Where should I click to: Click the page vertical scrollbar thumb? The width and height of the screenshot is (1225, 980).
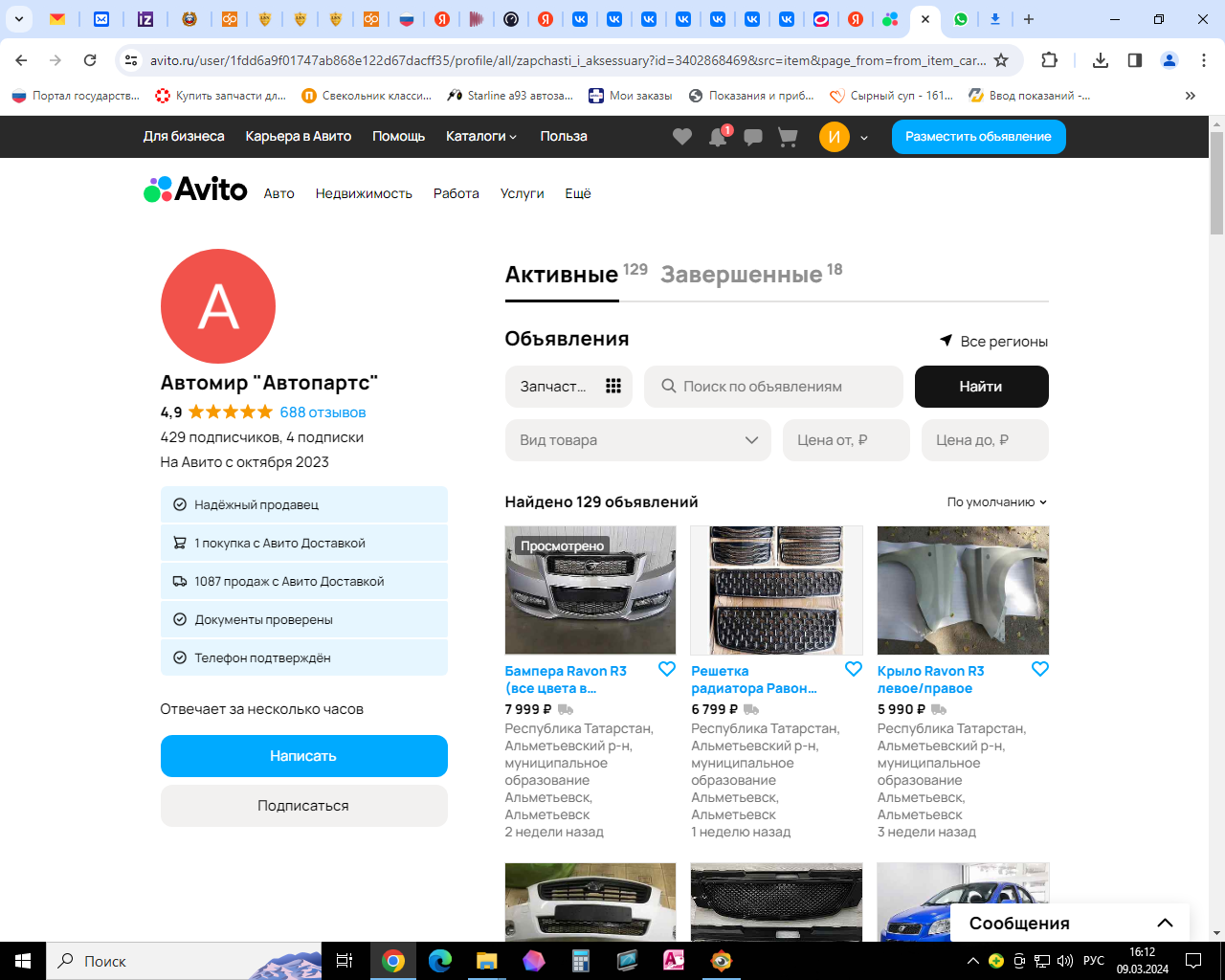click(1216, 182)
